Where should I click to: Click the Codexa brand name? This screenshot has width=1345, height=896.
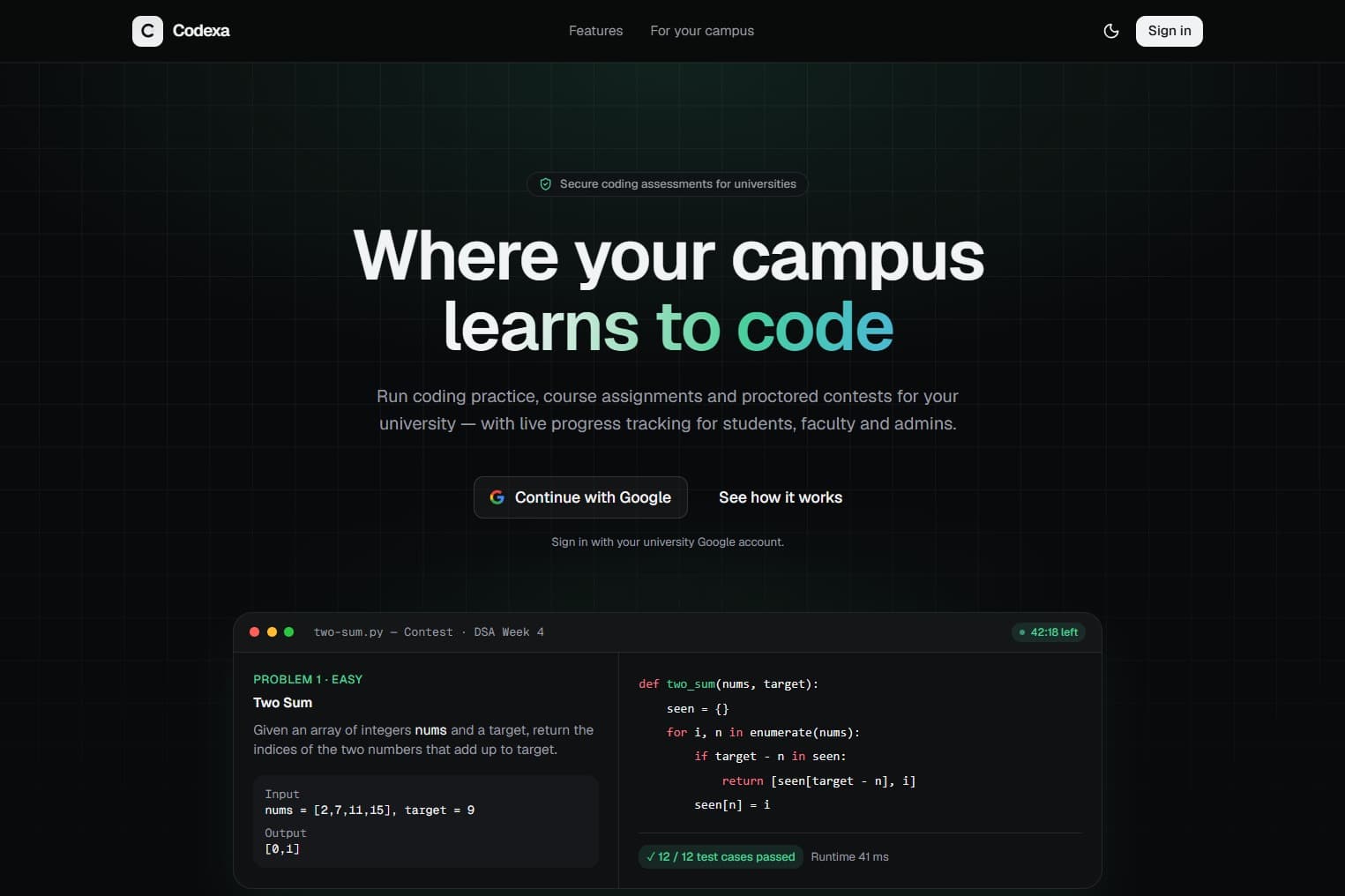click(201, 31)
